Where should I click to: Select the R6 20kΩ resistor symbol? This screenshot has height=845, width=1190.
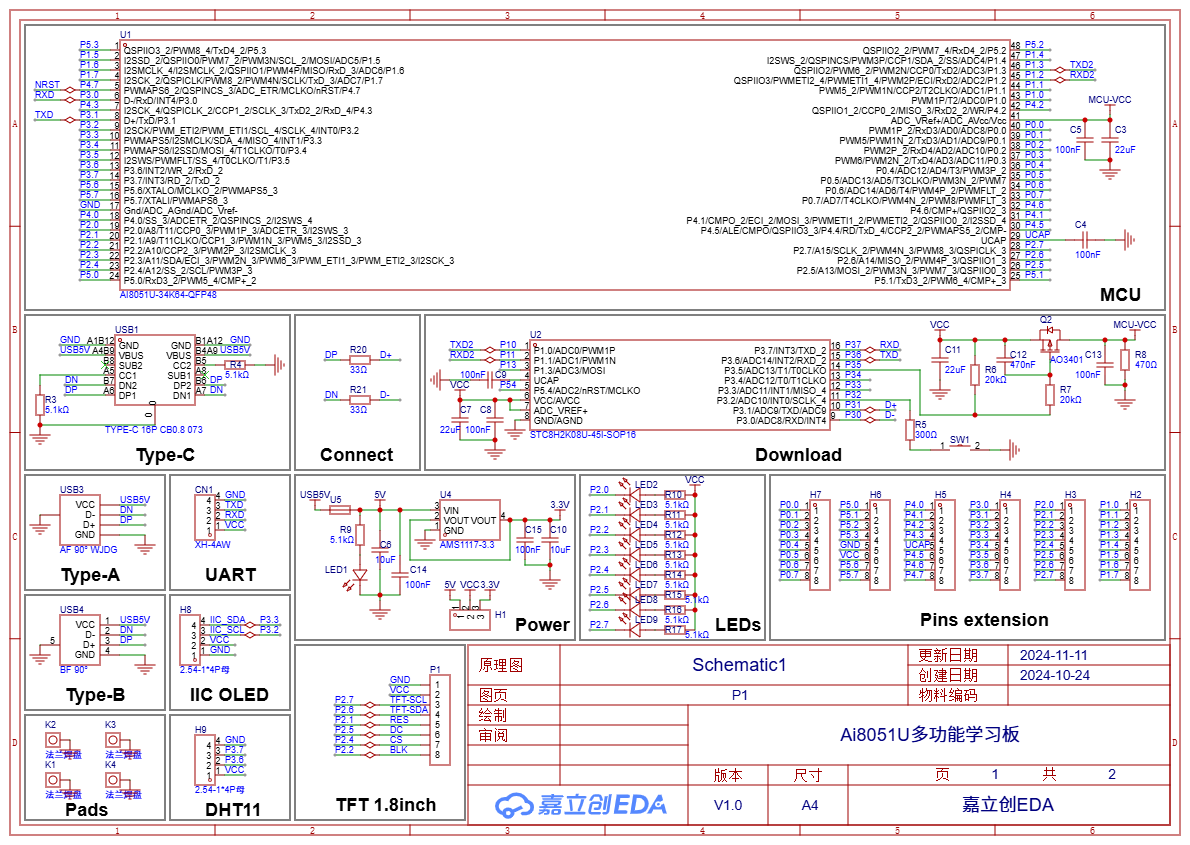point(976,374)
